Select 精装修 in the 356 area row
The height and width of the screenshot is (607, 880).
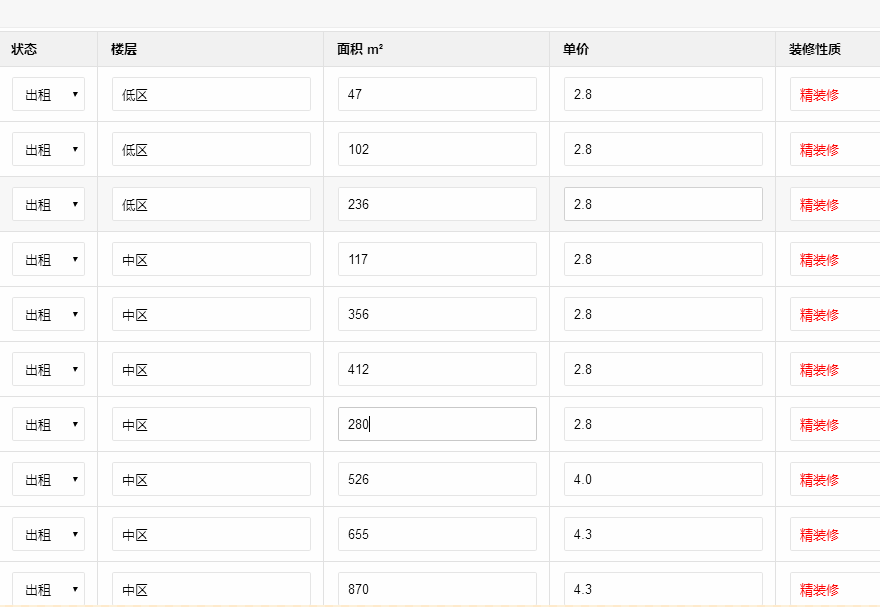[x=819, y=315]
